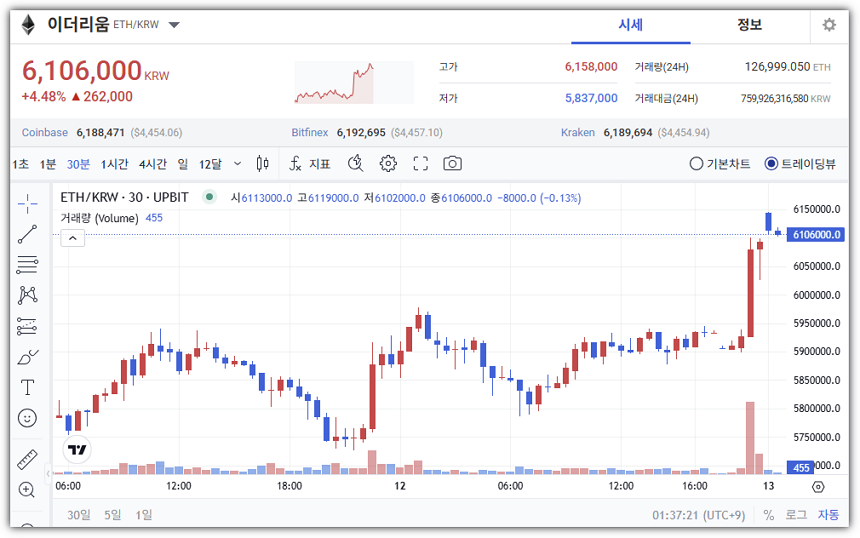Open the price scale settings hexagon icon
860x538 pixels.
[x=818, y=486]
